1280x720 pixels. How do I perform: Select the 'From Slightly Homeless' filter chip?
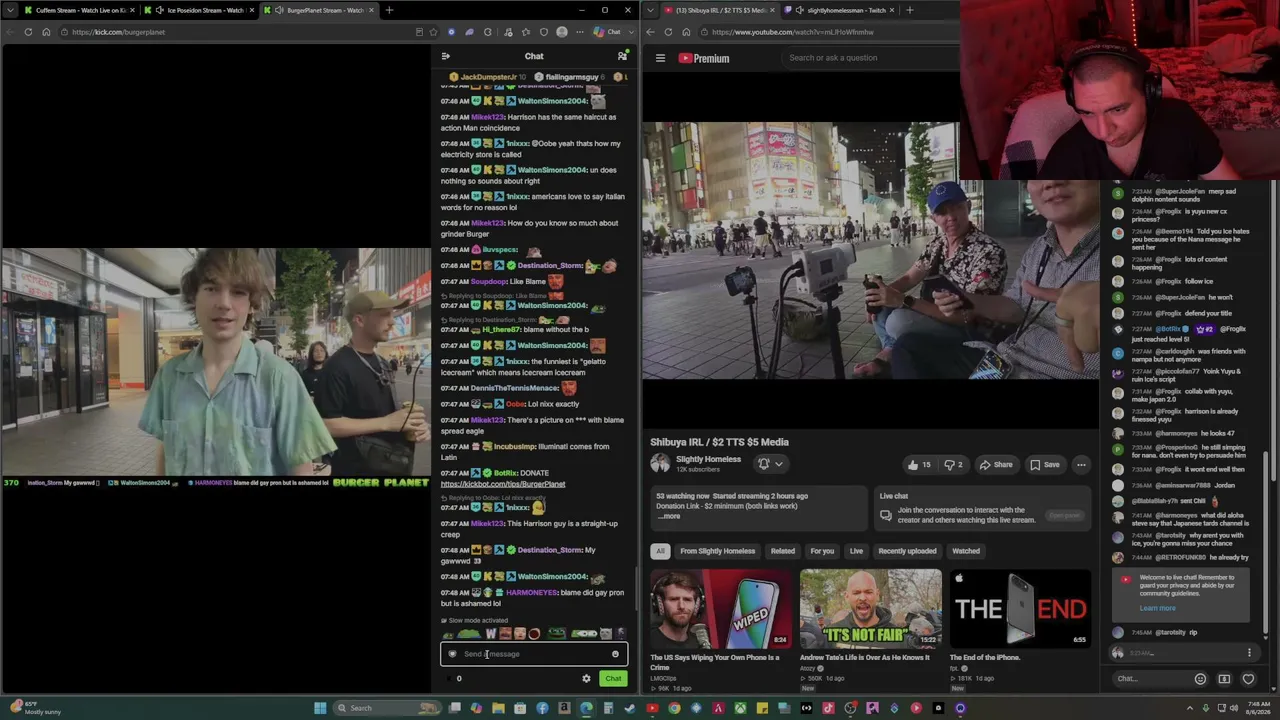point(717,551)
